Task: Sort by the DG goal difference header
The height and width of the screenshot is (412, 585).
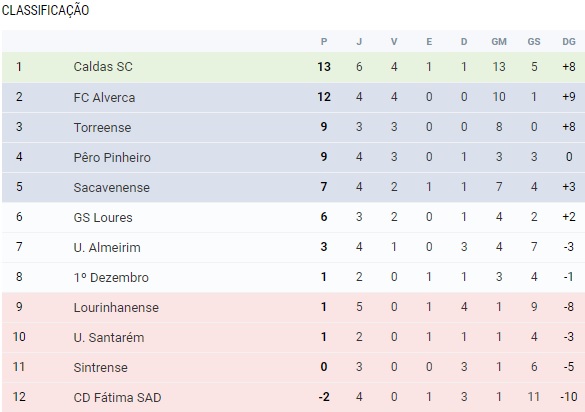Action: pos(569,41)
